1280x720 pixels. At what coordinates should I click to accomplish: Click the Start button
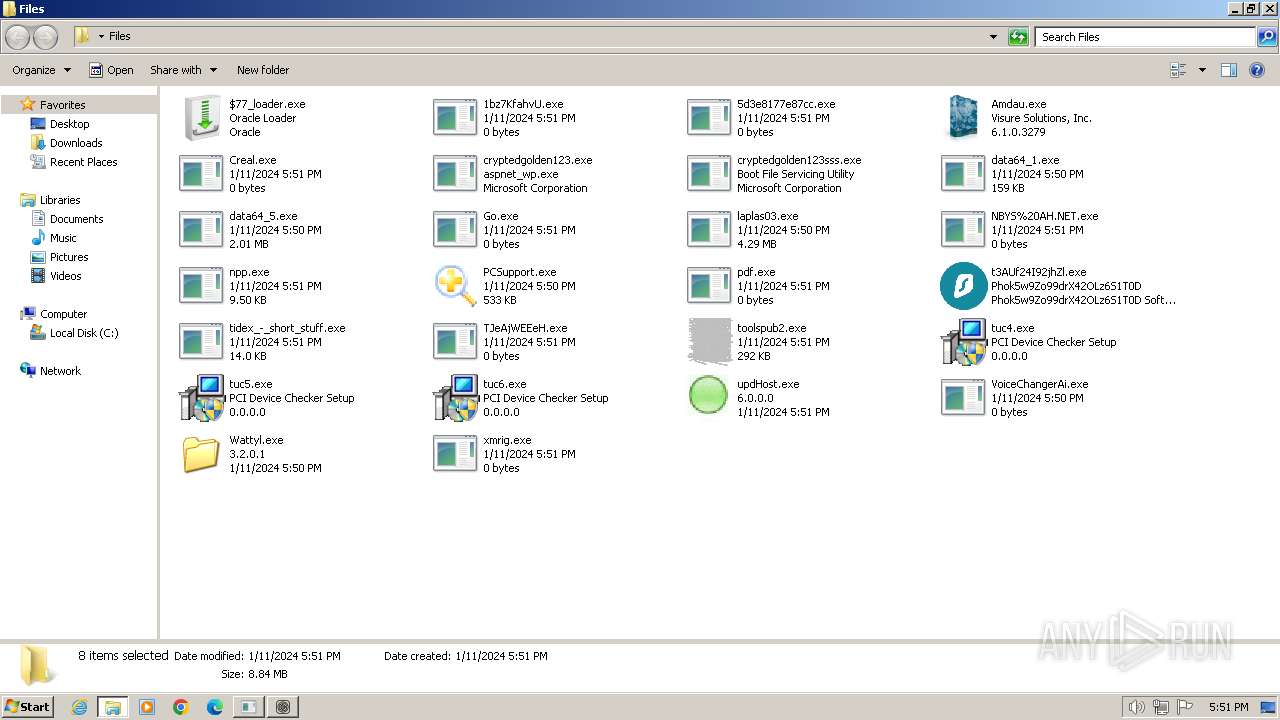point(28,706)
